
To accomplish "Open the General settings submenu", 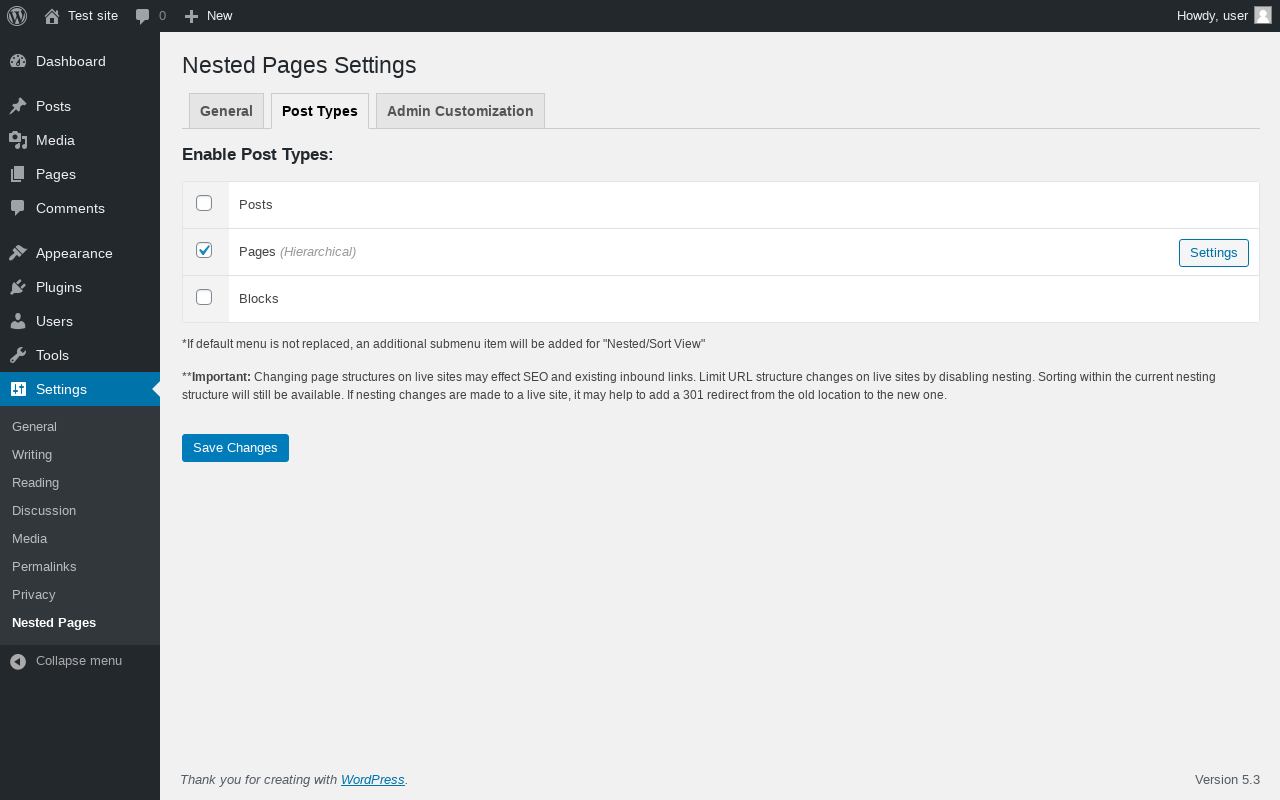I will [x=34, y=427].
